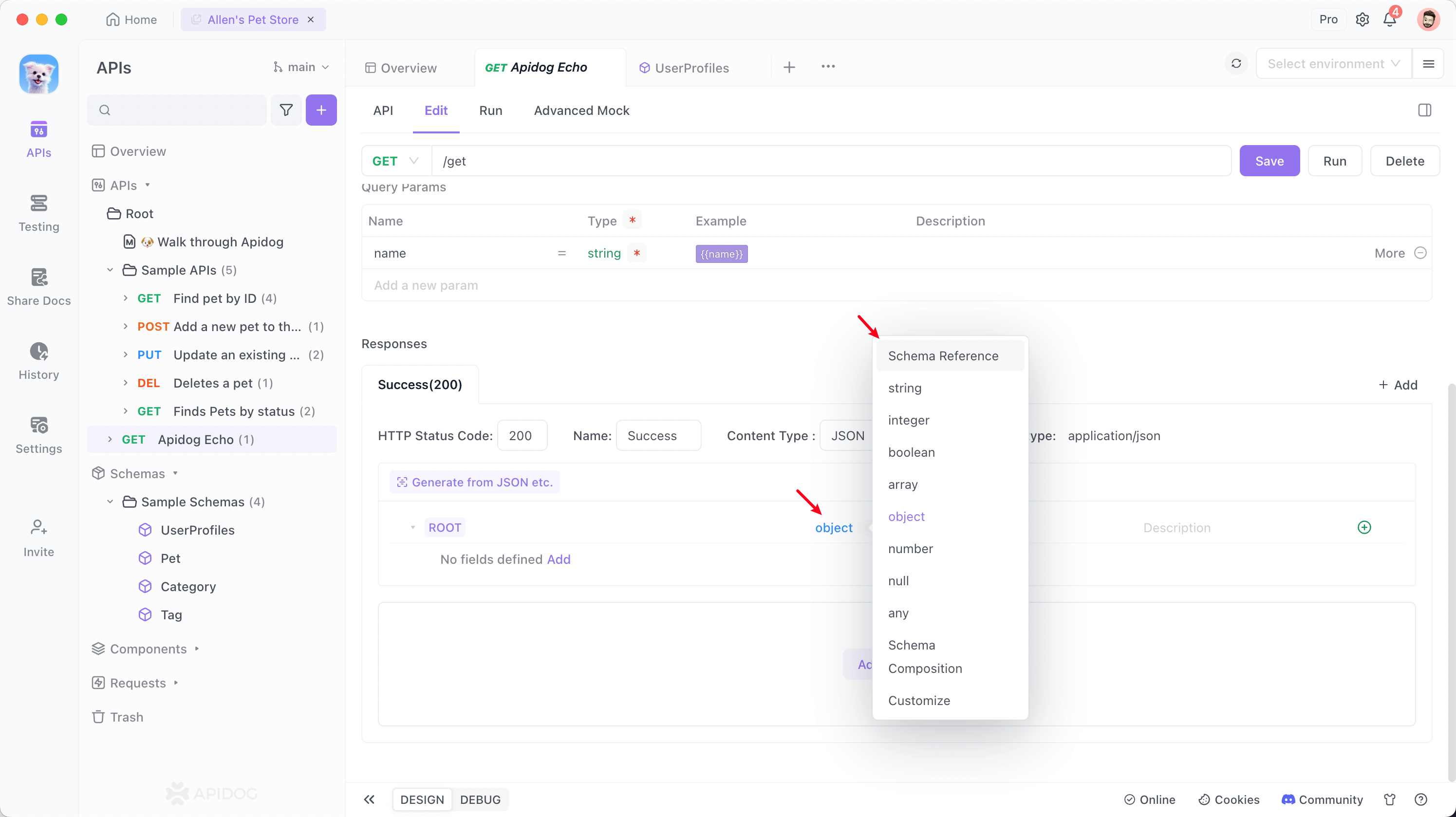The width and height of the screenshot is (1456, 817).
Task: Click the HTTP Status Code field
Action: point(522,435)
